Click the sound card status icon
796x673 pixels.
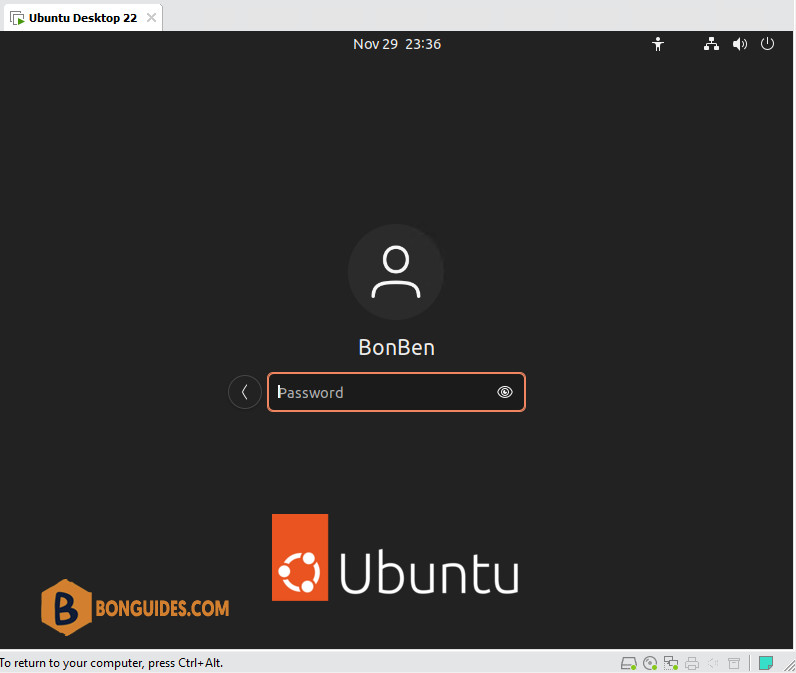(x=713, y=663)
